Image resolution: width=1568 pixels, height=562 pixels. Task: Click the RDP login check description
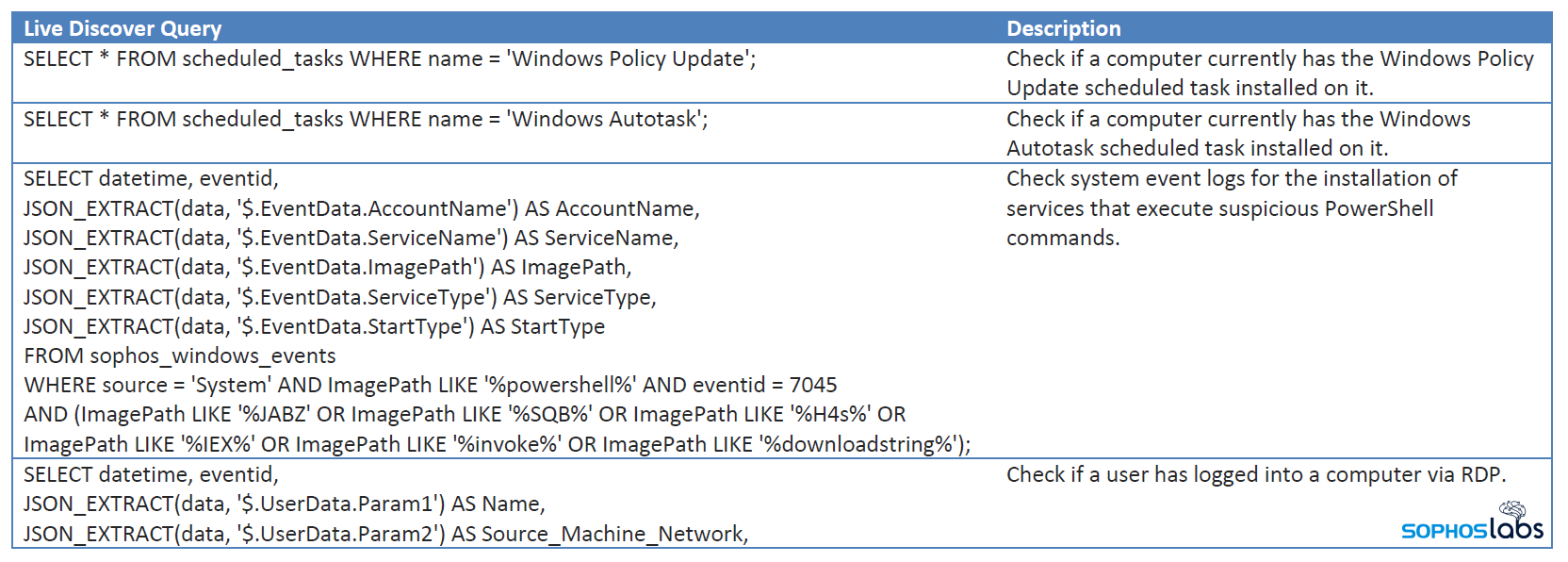(x=1255, y=474)
